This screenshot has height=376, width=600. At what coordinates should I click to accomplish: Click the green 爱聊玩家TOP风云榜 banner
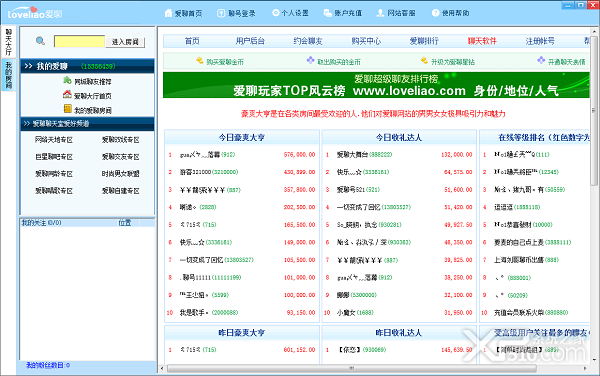click(x=376, y=85)
